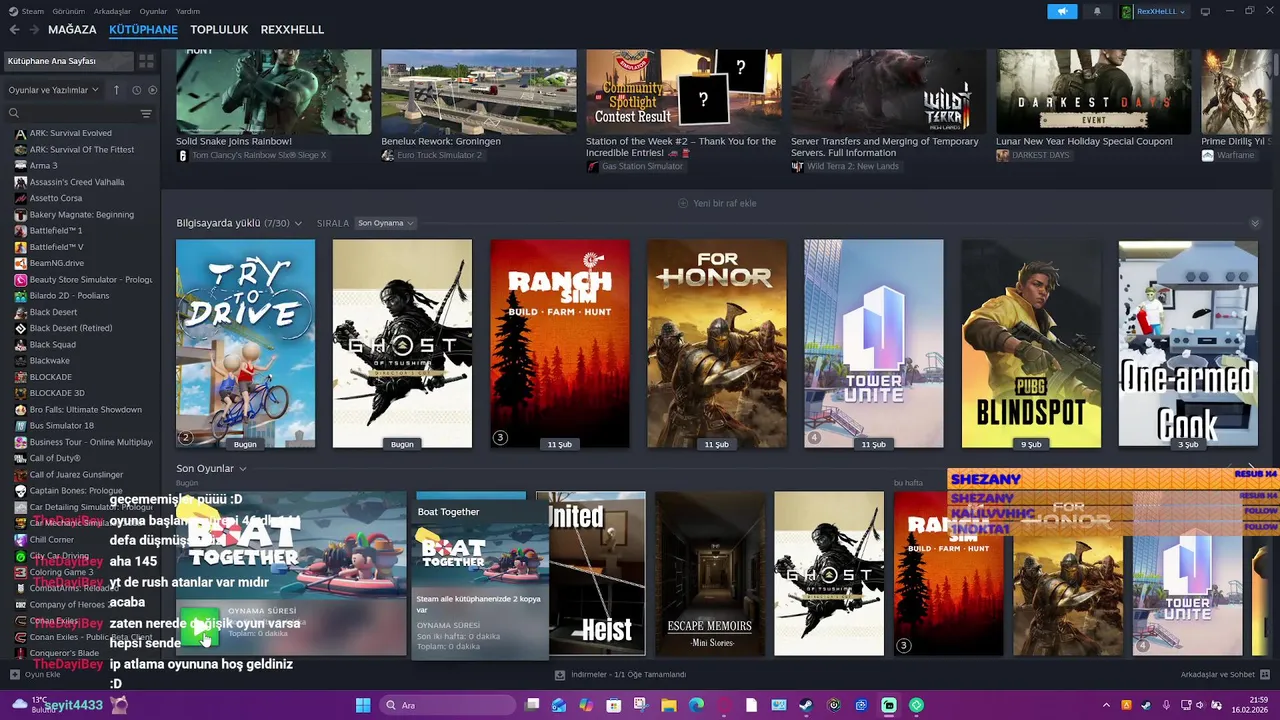
Task: Open Escape Memoirs Mini Stories cover
Action: [709, 573]
